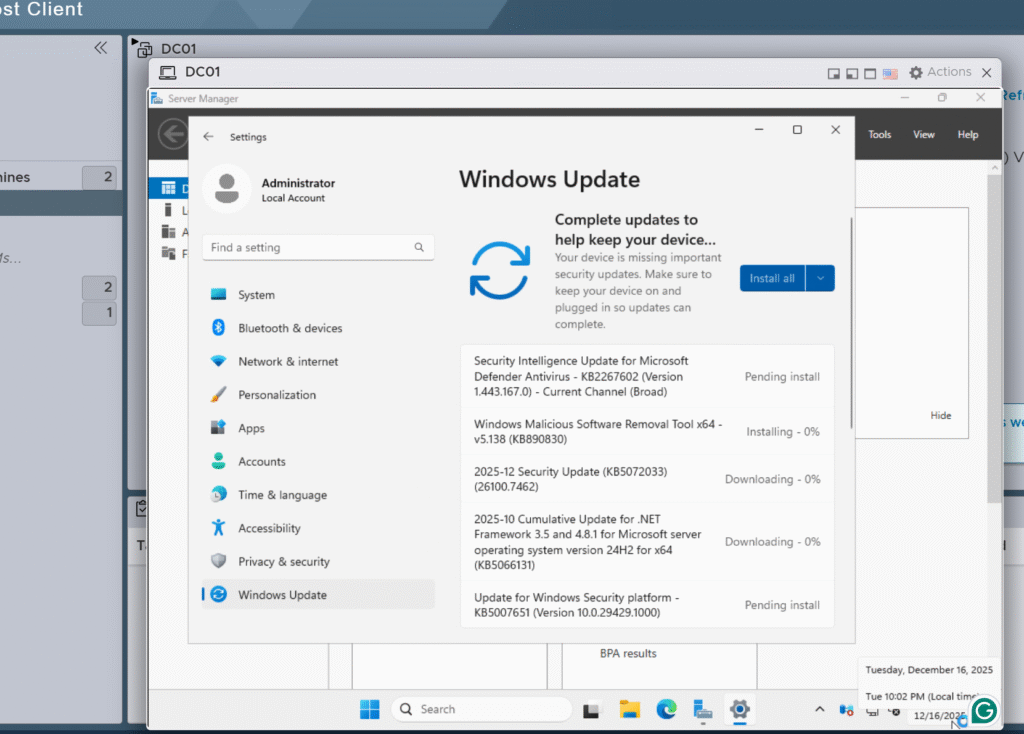This screenshot has width=1024, height=734.
Task: Show hidden icons in system tray
Action: [x=820, y=709]
